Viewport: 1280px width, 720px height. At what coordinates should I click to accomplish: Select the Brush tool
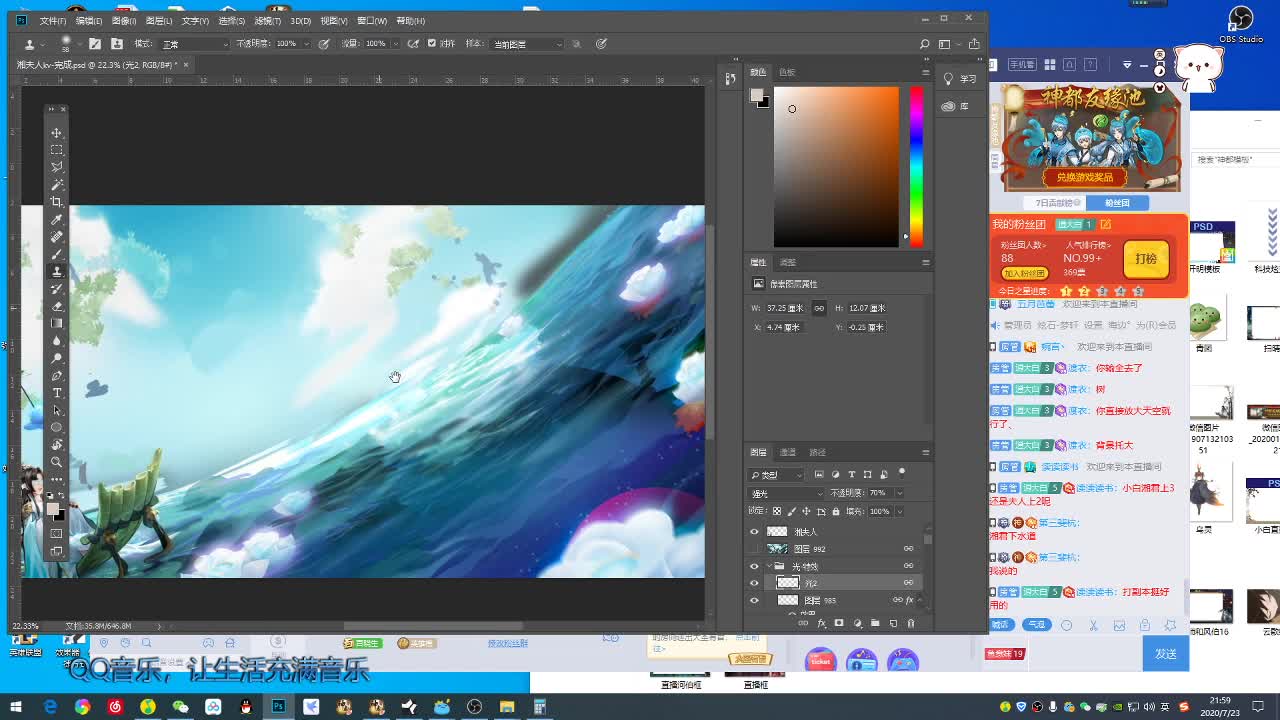[x=57, y=254]
